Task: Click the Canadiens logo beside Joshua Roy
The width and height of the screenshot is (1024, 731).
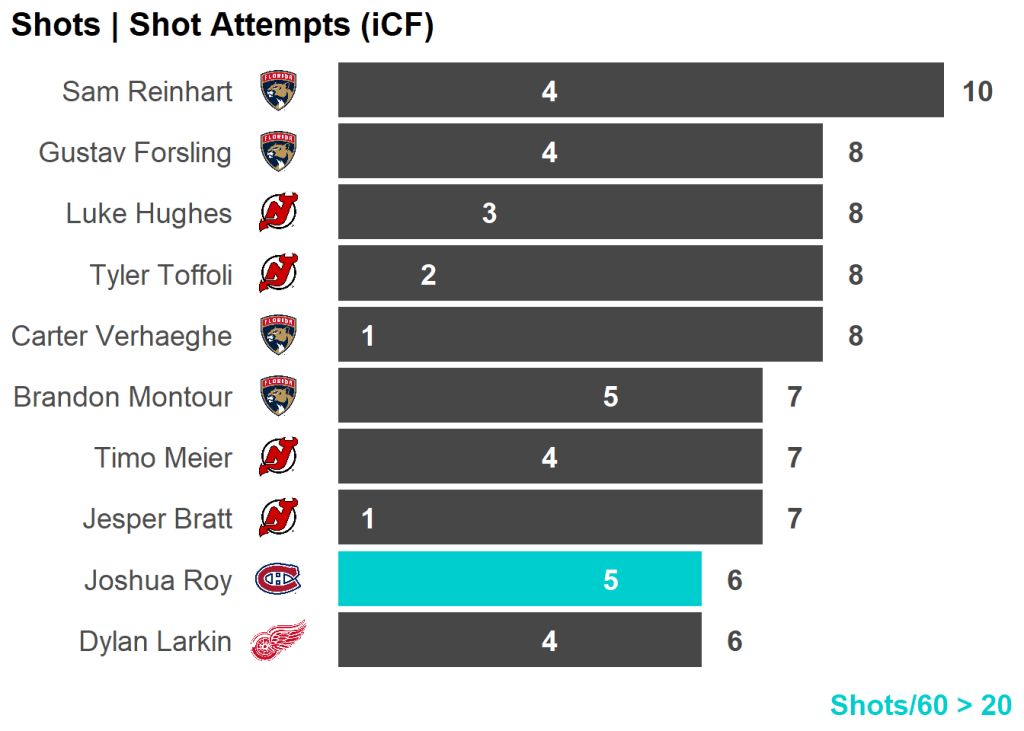Action: 277,579
